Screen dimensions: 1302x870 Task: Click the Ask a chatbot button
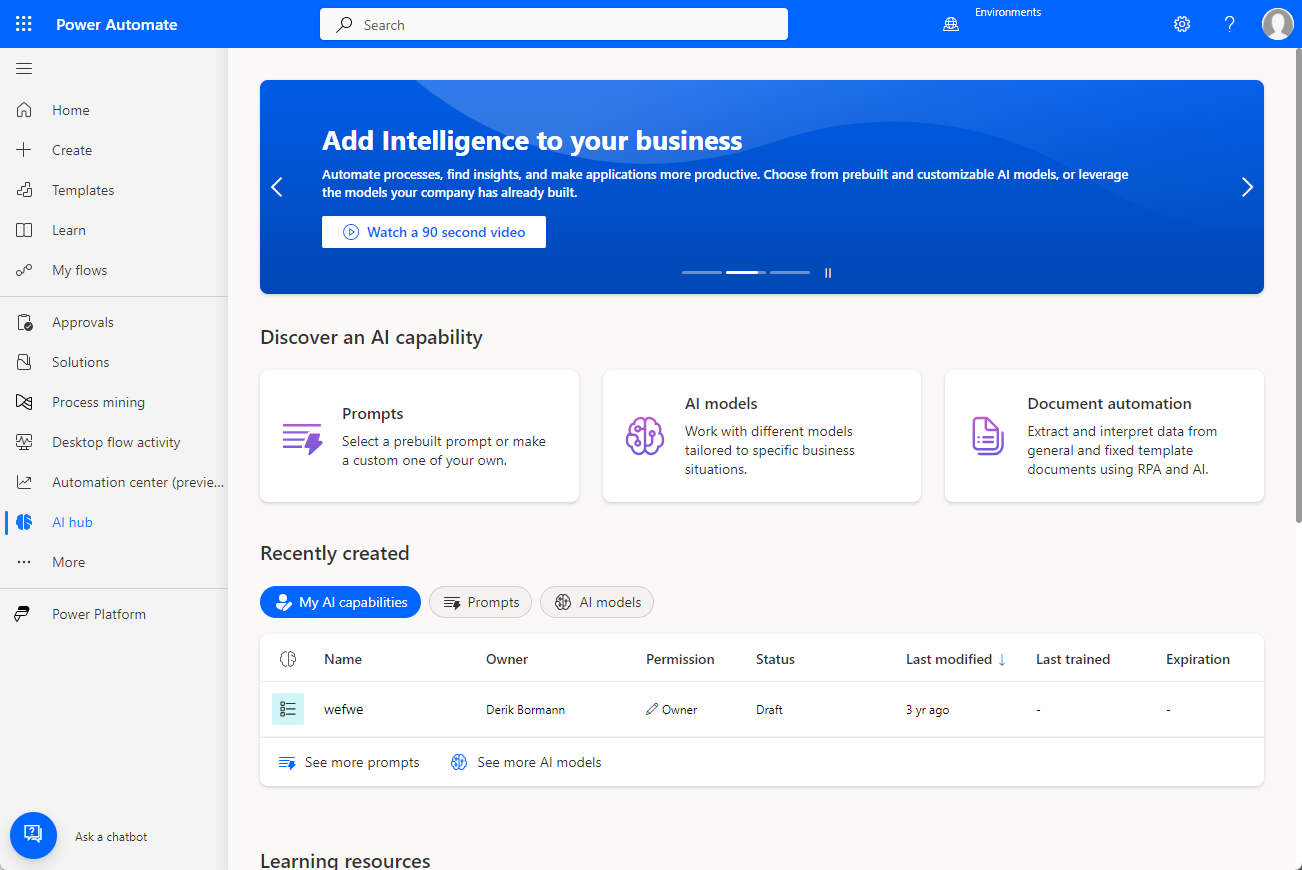click(33, 835)
